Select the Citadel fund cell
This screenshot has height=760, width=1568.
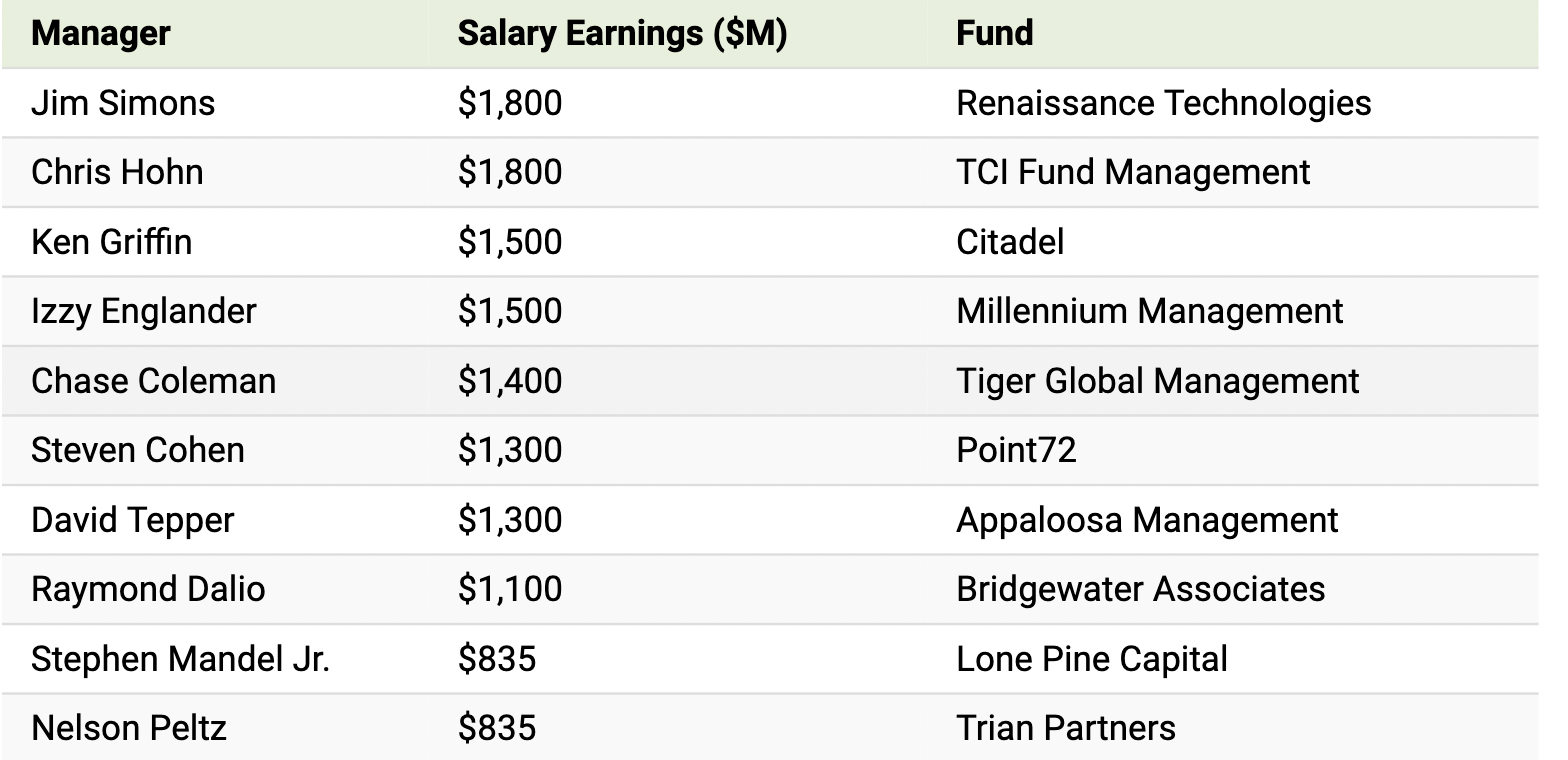1010,242
